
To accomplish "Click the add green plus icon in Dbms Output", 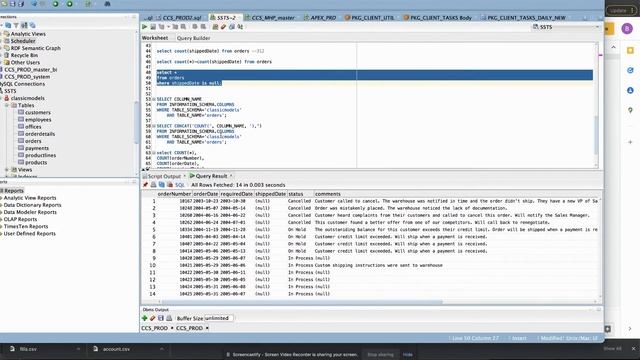I will click(144, 318).
